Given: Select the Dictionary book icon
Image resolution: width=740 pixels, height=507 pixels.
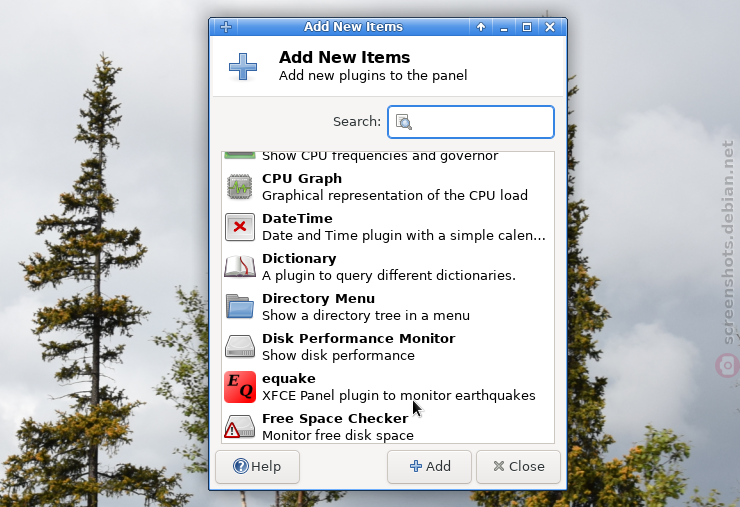Looking at the screenshot, I should [240, 267].
